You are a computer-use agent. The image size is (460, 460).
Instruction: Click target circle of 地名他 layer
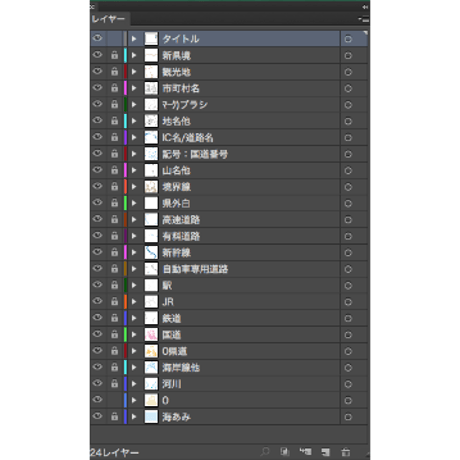point(348,121)
